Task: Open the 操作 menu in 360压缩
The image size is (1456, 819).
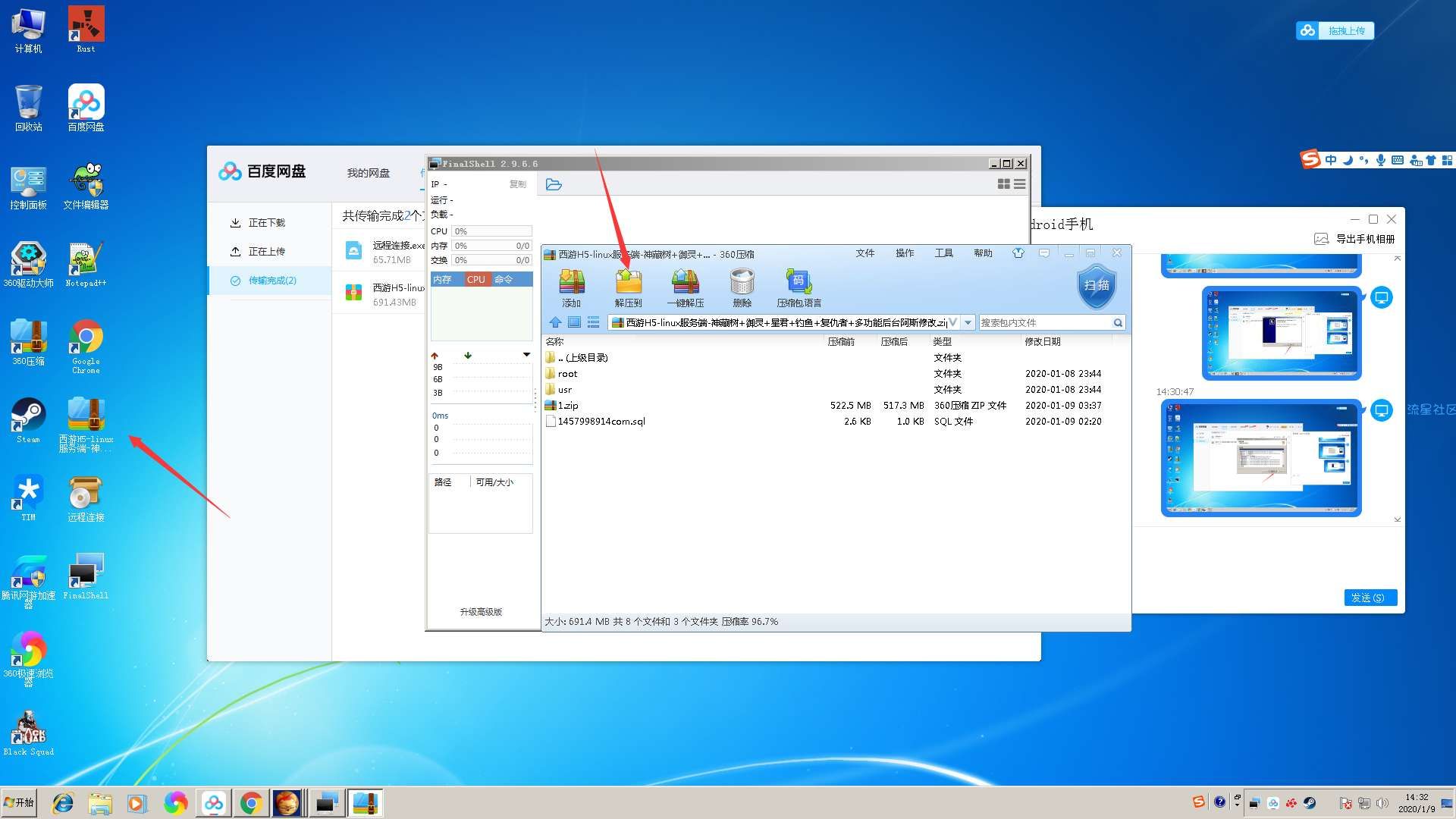Action: pyautogui.click(x=904, y=253)
